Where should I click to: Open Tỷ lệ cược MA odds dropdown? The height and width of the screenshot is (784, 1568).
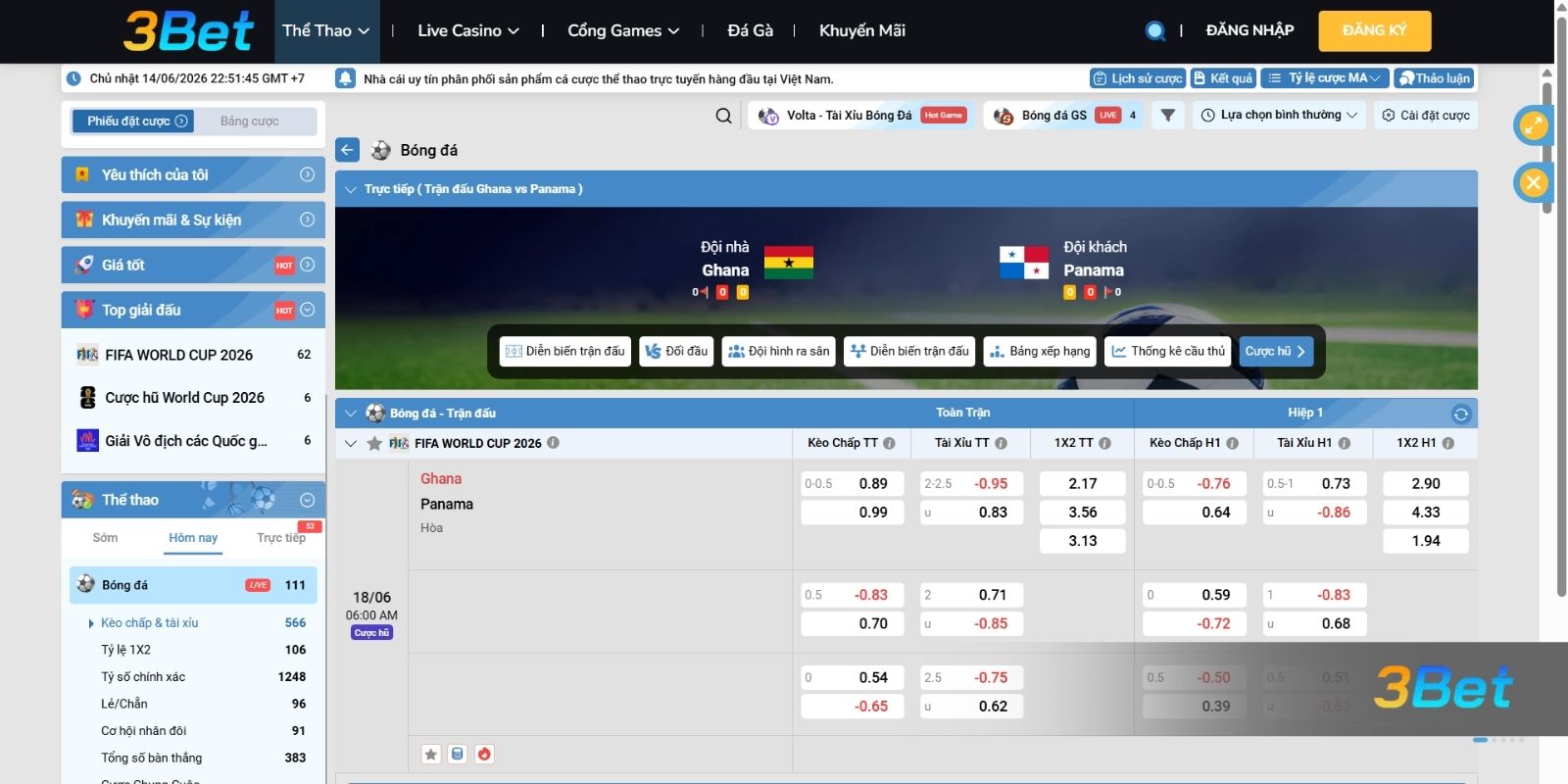[1324, 78]
